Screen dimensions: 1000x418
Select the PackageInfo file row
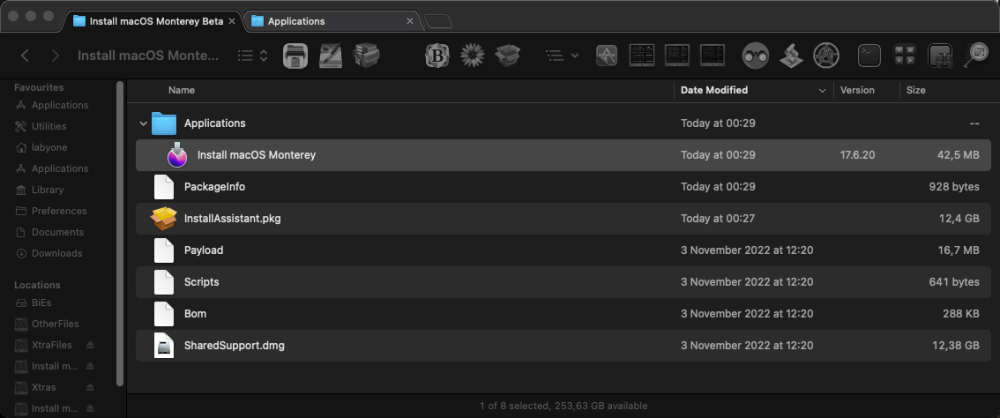coord(563,187)
